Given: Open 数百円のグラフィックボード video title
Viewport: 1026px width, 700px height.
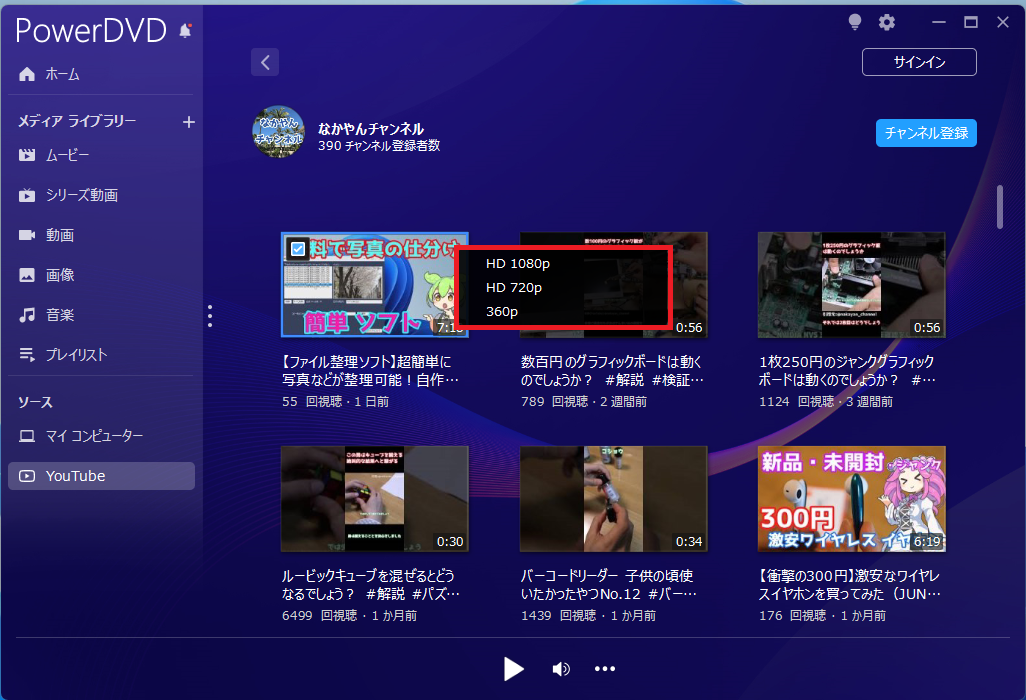Looking at the screenshot, I should click(x=612, y=370).
